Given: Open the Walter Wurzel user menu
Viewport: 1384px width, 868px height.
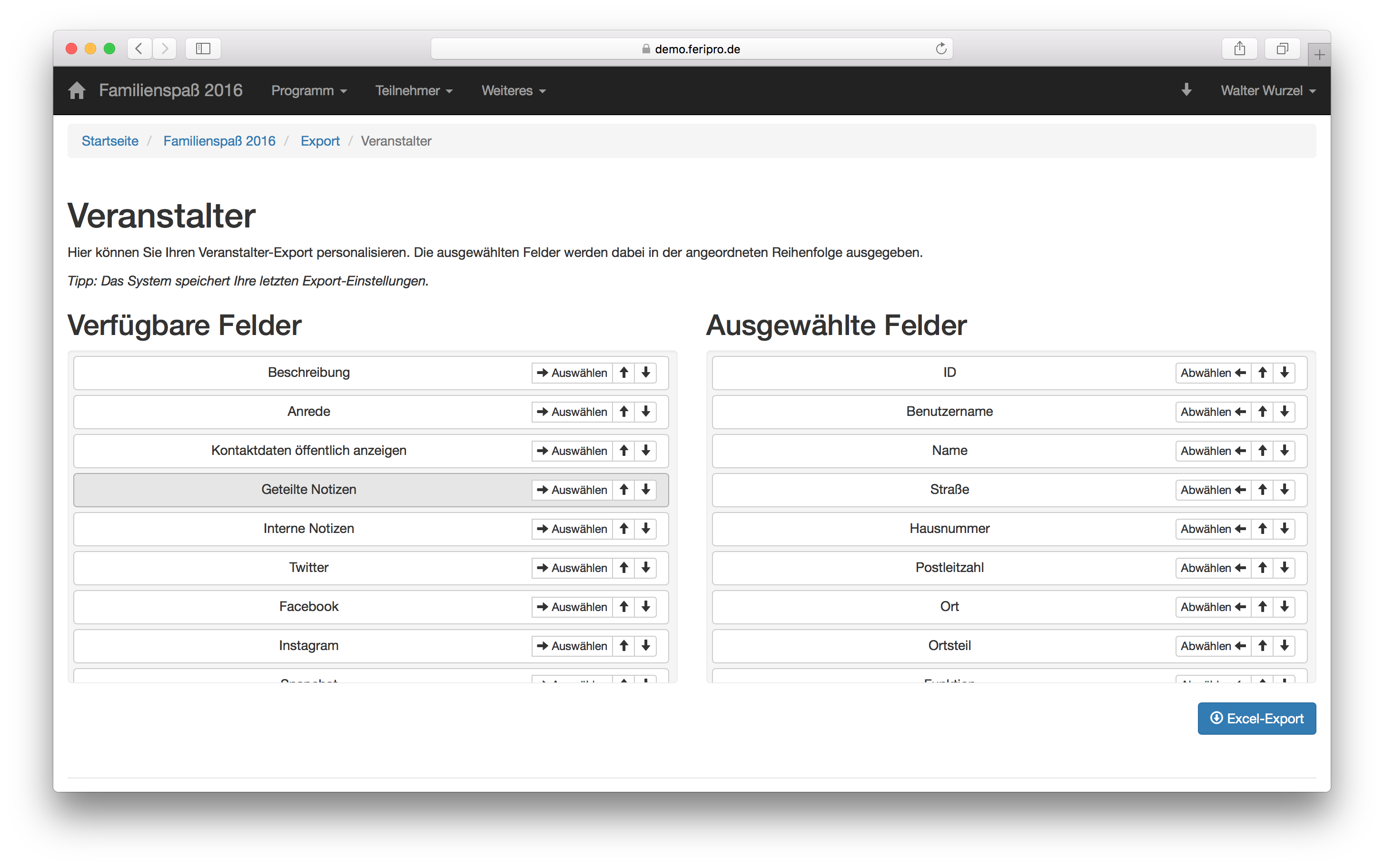Looking at the screenshot, I should [x=1267, y=91].
